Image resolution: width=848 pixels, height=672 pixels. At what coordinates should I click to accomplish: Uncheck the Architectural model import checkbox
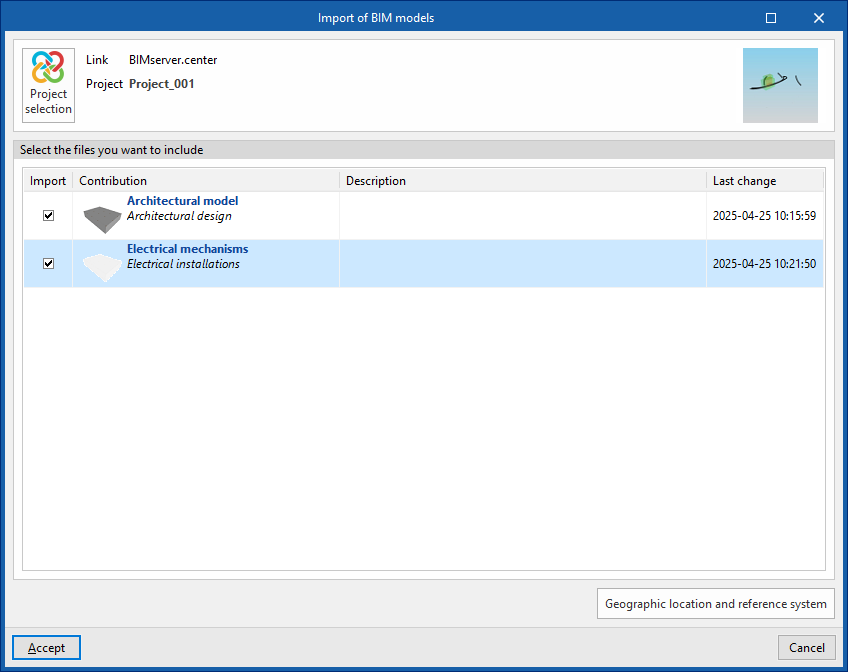[48, 216]
